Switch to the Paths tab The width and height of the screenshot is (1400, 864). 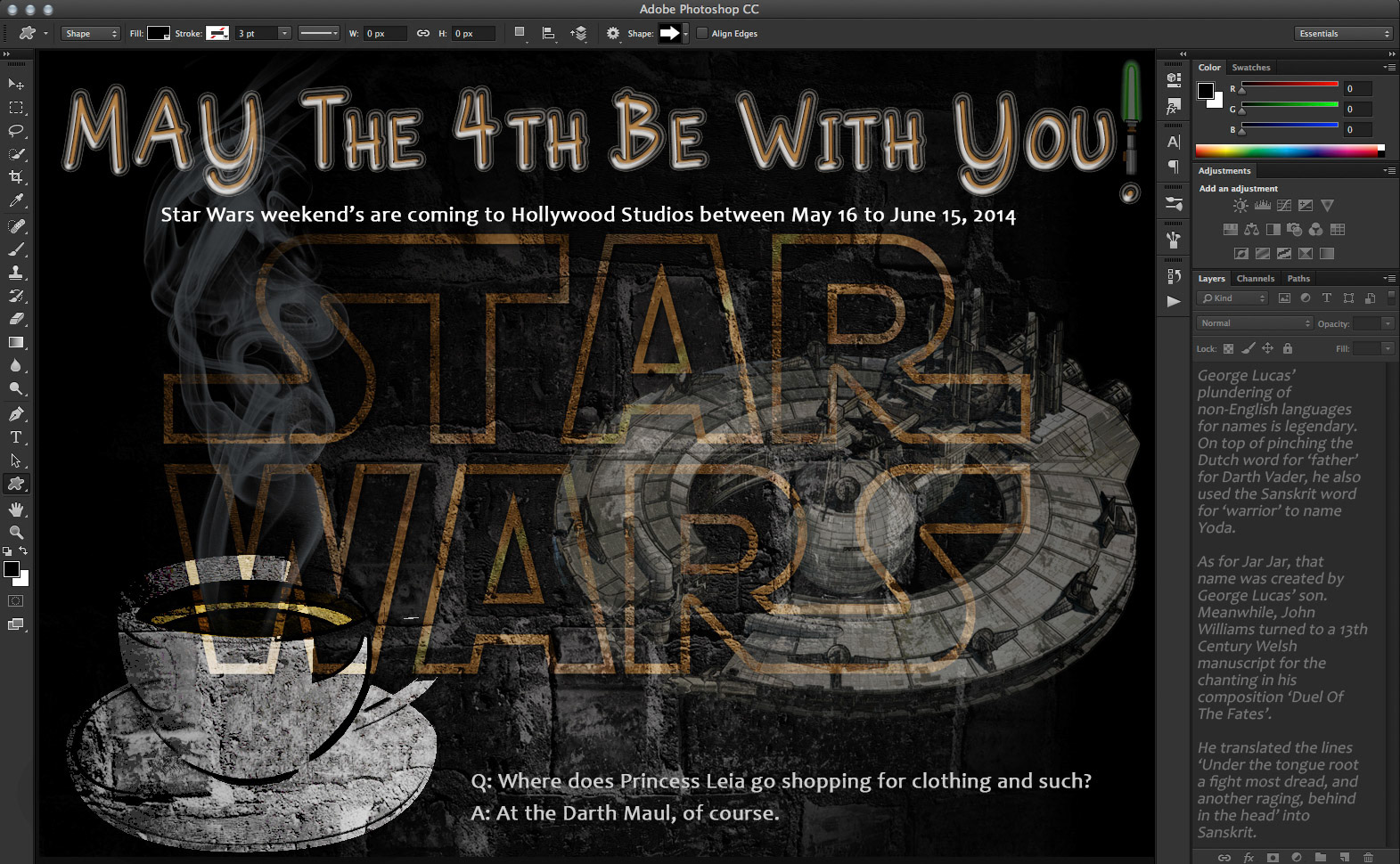pyautogui.click(x=1298, y=279)
